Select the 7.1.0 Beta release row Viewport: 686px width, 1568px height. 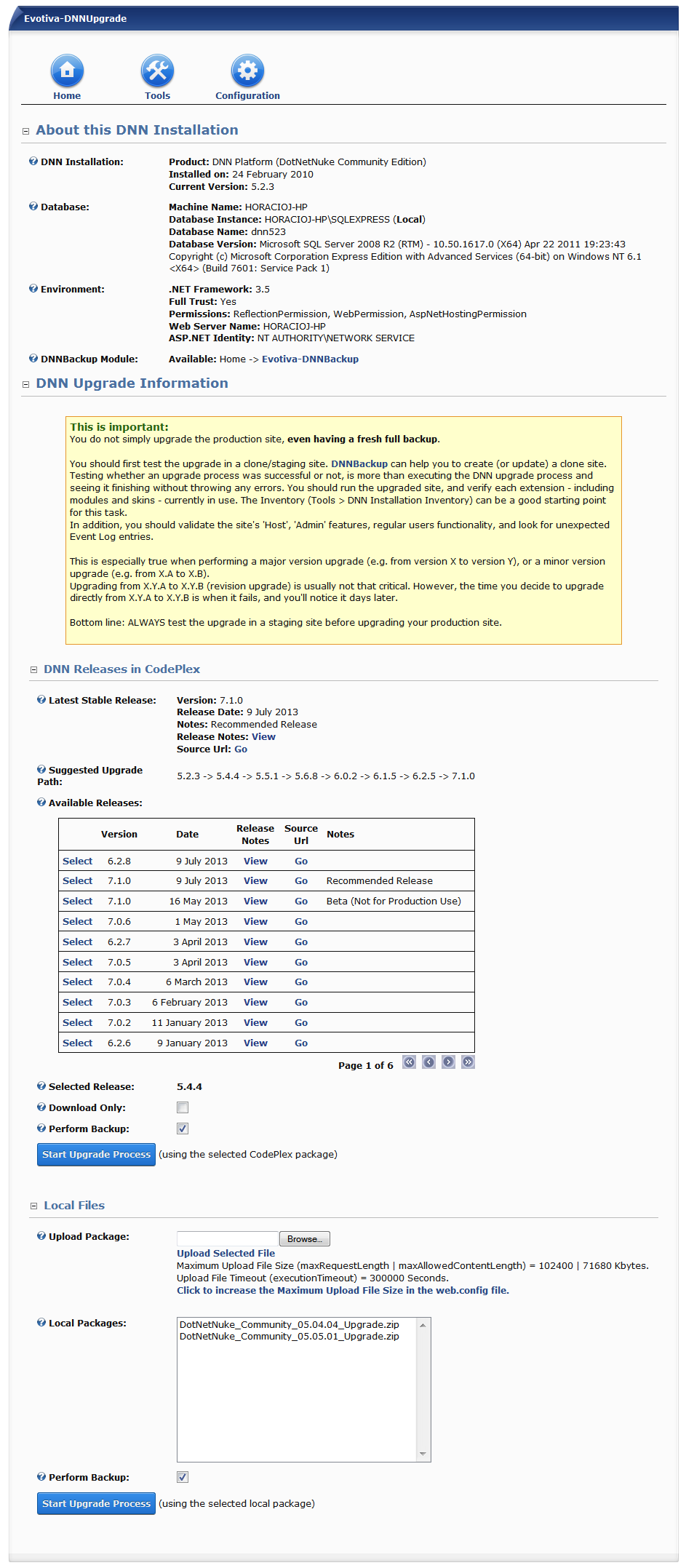point(77,901)
